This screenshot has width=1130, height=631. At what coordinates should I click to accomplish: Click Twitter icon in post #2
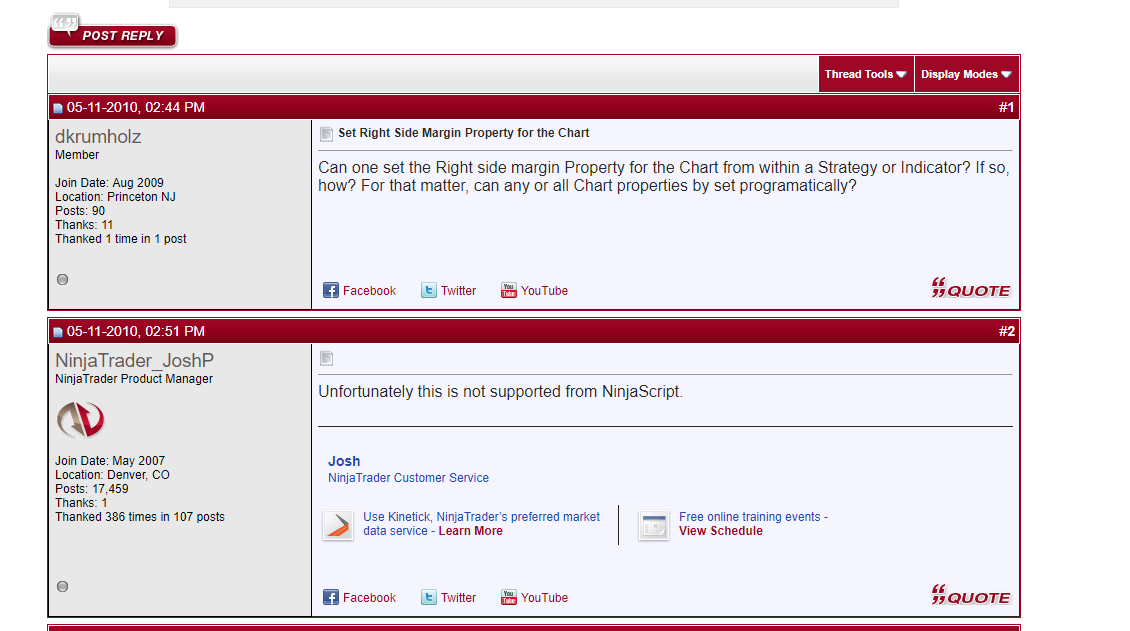pyautogui.click(x=429, y=597)
